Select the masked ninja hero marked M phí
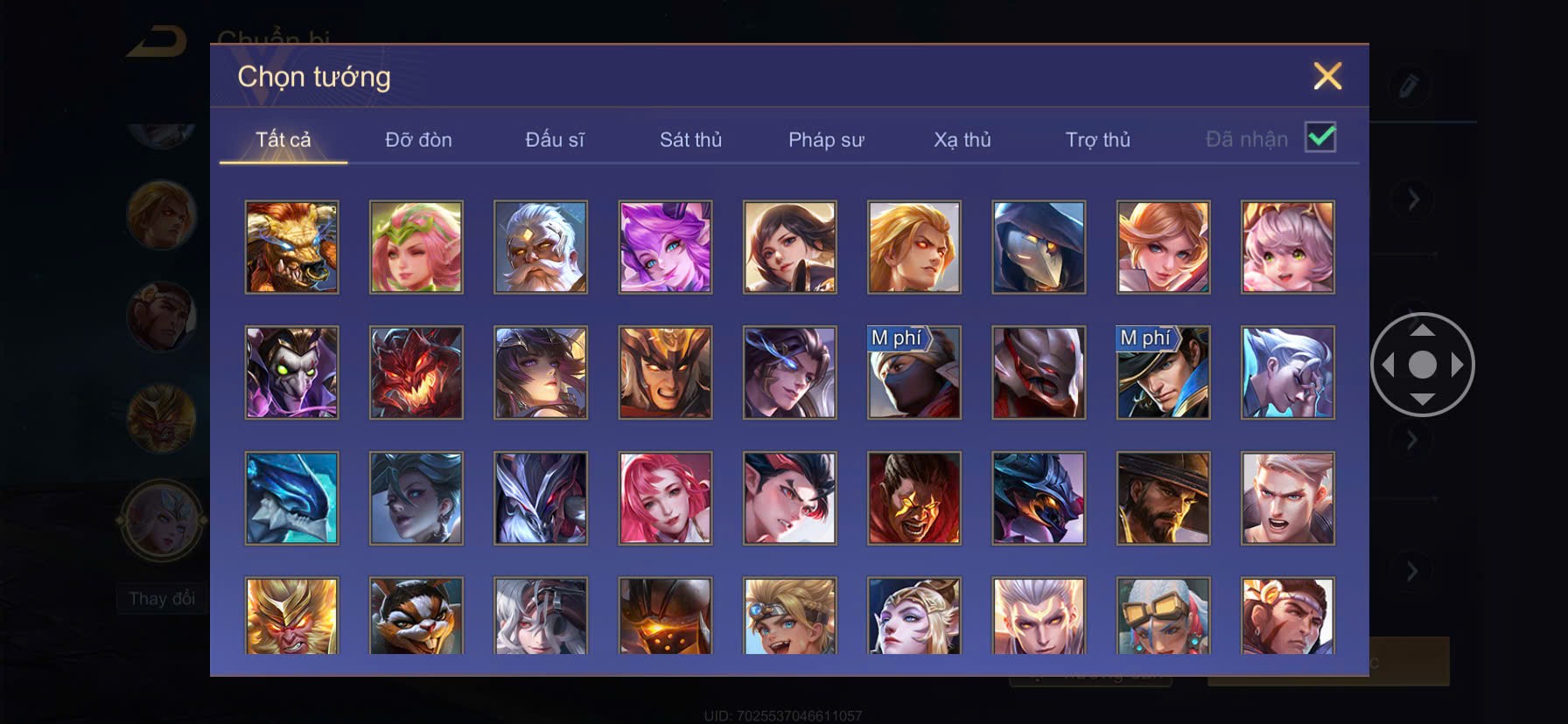This screenshot has height=724, width=1568. (x=914, y=372)
